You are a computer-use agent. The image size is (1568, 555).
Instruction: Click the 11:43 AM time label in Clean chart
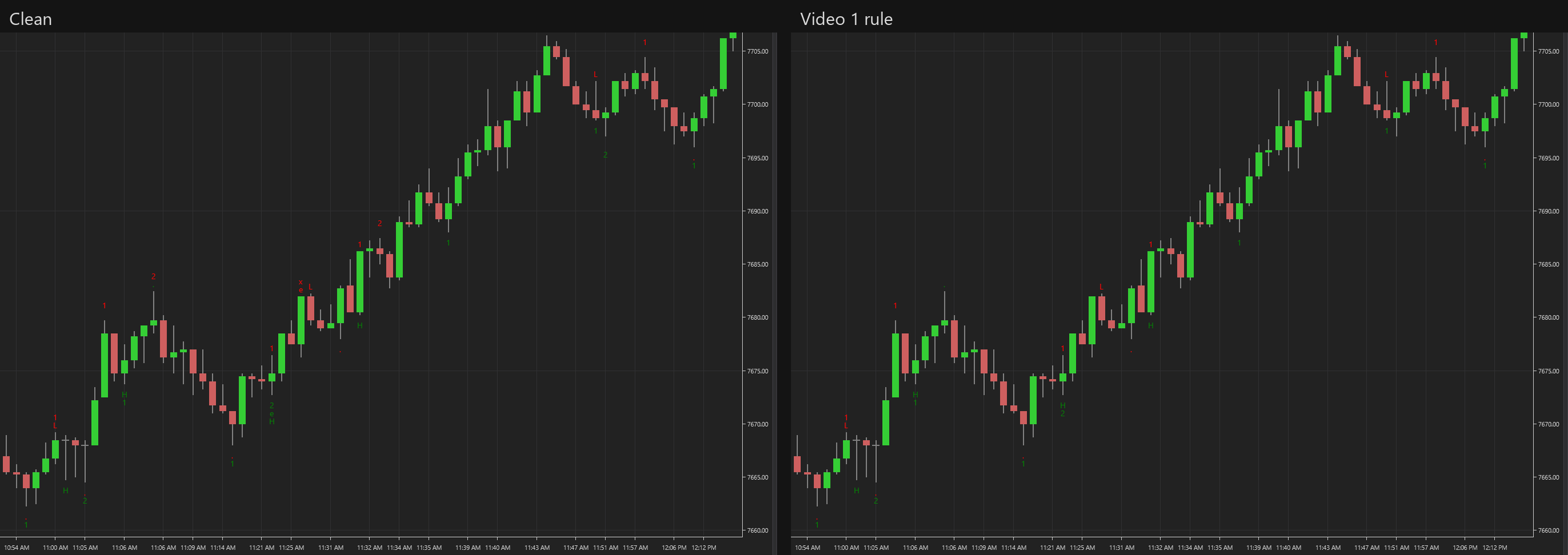coord(537,547)
